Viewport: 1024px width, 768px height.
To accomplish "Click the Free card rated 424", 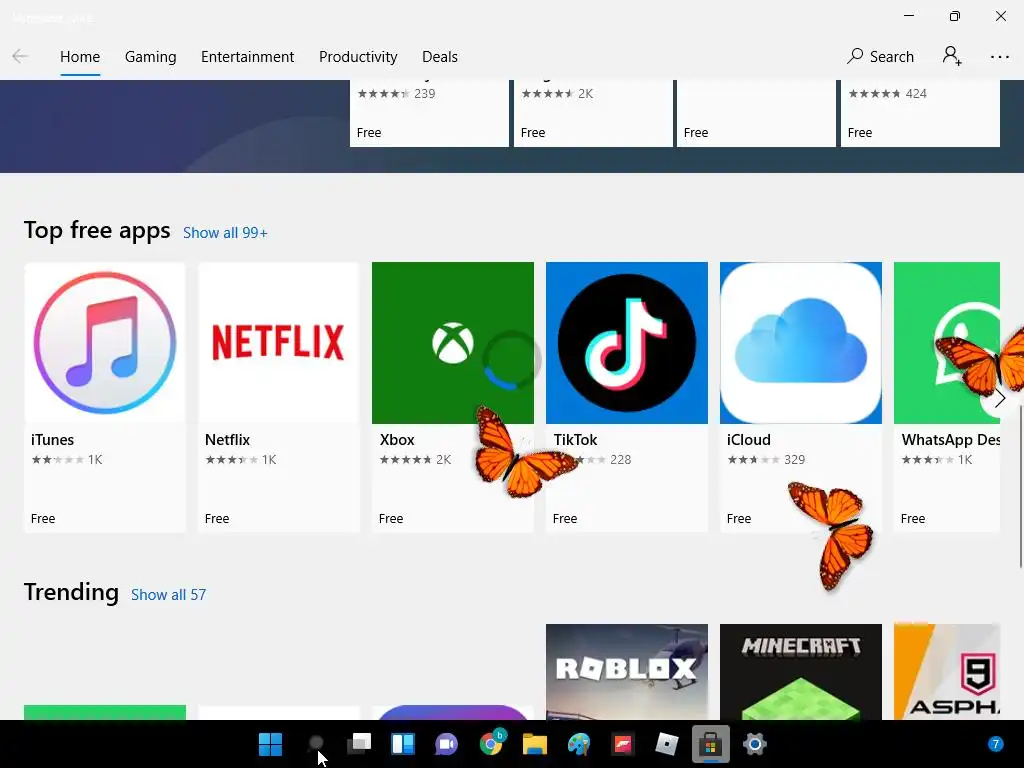I will (920, 113).
